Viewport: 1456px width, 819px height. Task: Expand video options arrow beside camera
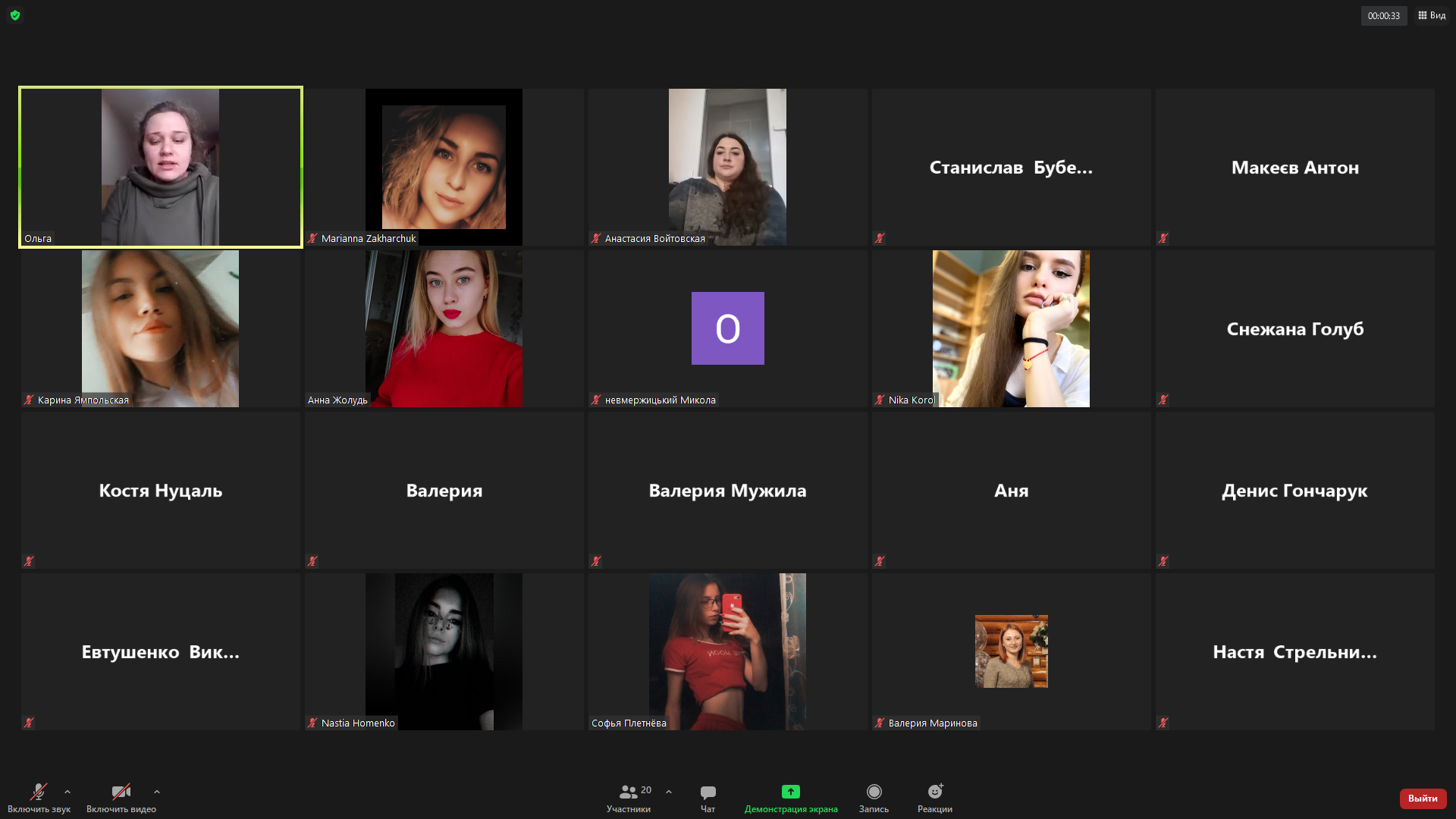157,792
